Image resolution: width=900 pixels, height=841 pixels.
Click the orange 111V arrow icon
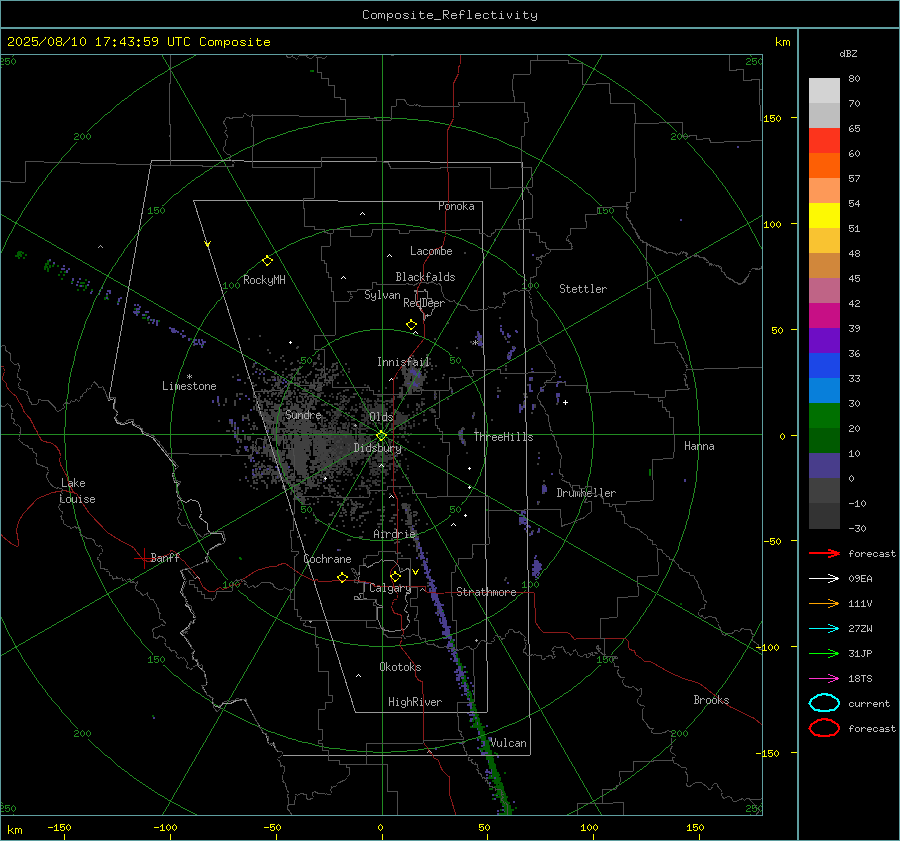(824, 603)
